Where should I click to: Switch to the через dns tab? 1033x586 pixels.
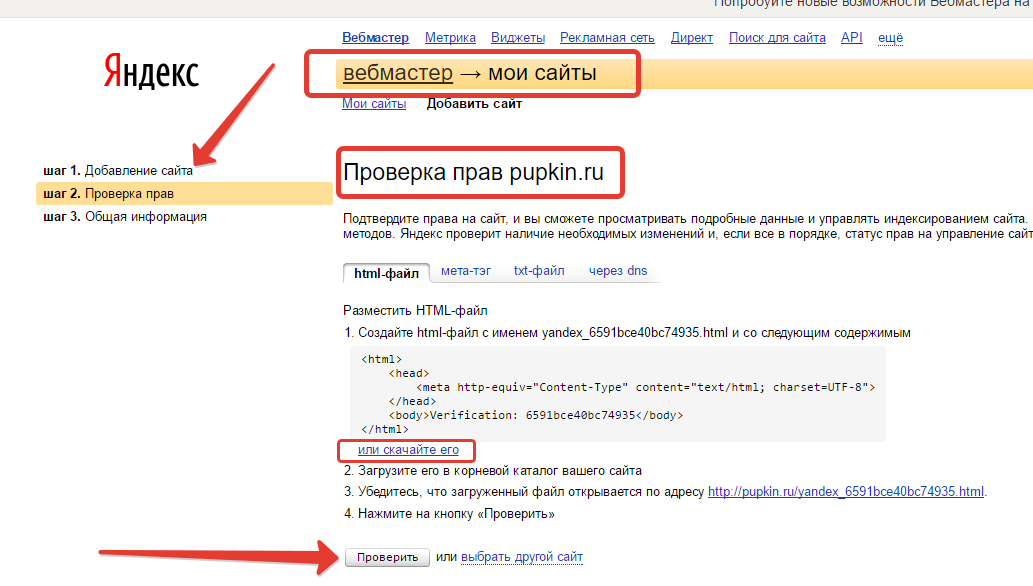point(618,271)
